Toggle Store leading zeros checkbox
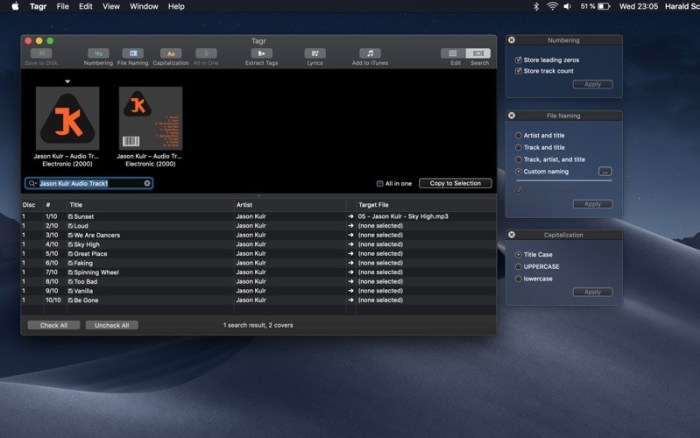700x438 pixels. tap(518, 60)
